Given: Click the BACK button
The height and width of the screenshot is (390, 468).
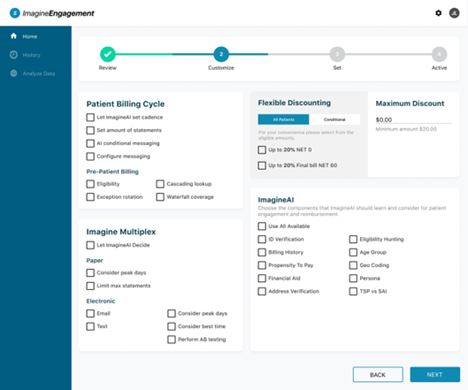Looking at the screenshot, I should coord(378,375).
